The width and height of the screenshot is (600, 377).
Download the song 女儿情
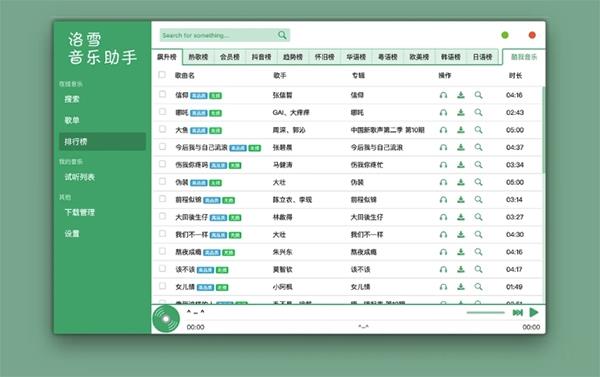[461, 287]
